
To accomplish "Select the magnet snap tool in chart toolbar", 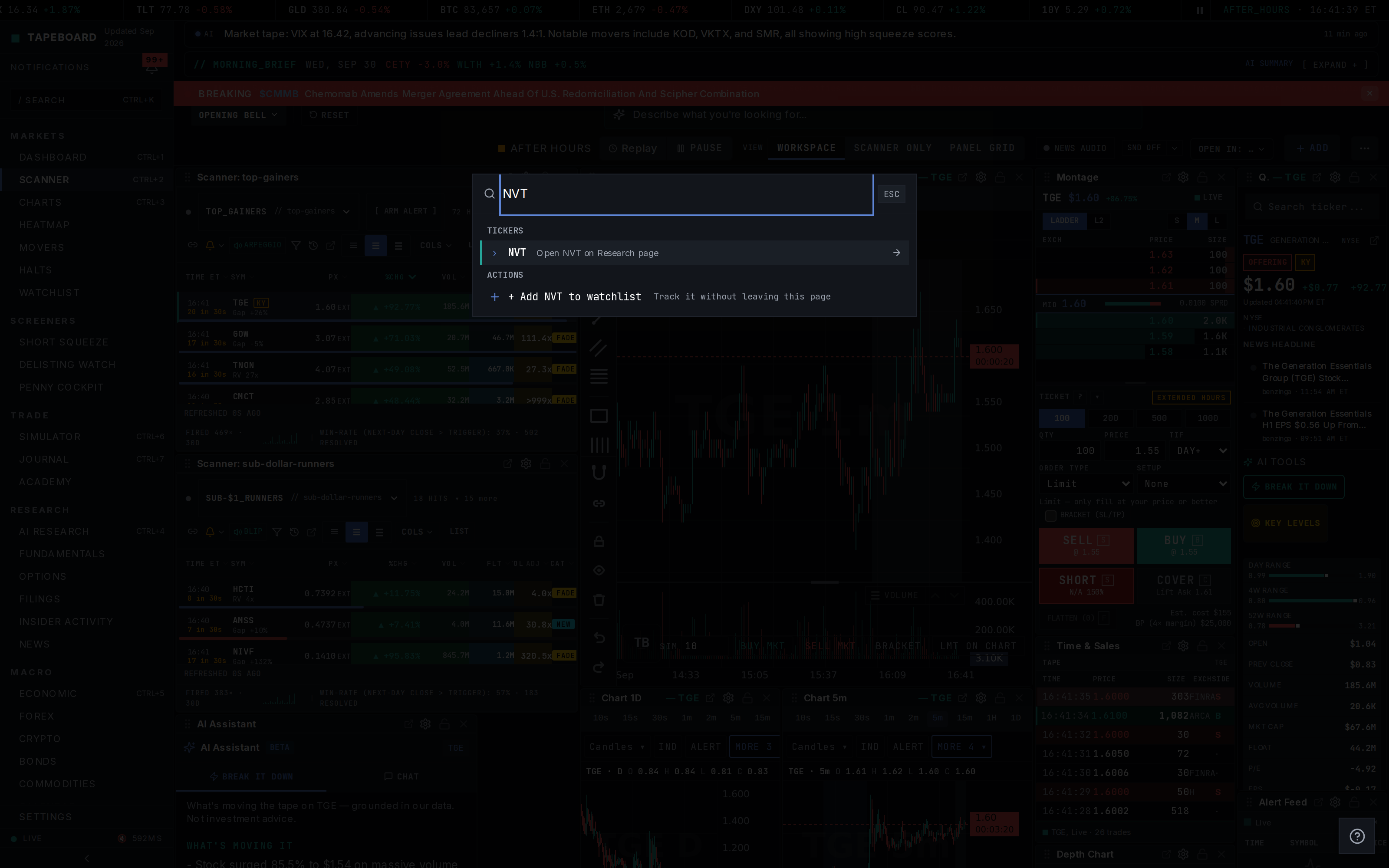I will [x=599, y=473].
